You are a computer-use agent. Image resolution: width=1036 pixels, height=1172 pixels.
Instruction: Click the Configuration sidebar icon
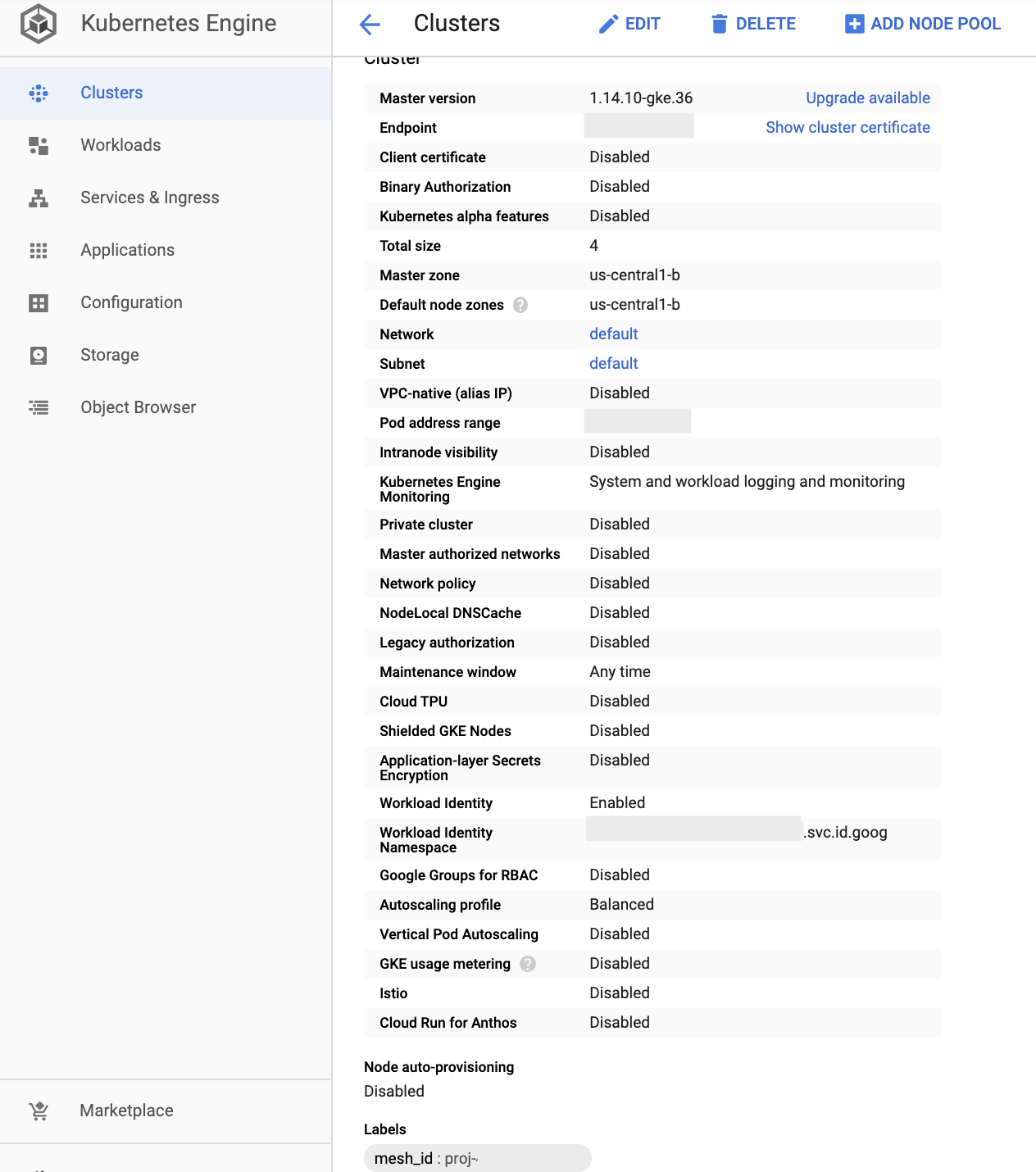39,303
